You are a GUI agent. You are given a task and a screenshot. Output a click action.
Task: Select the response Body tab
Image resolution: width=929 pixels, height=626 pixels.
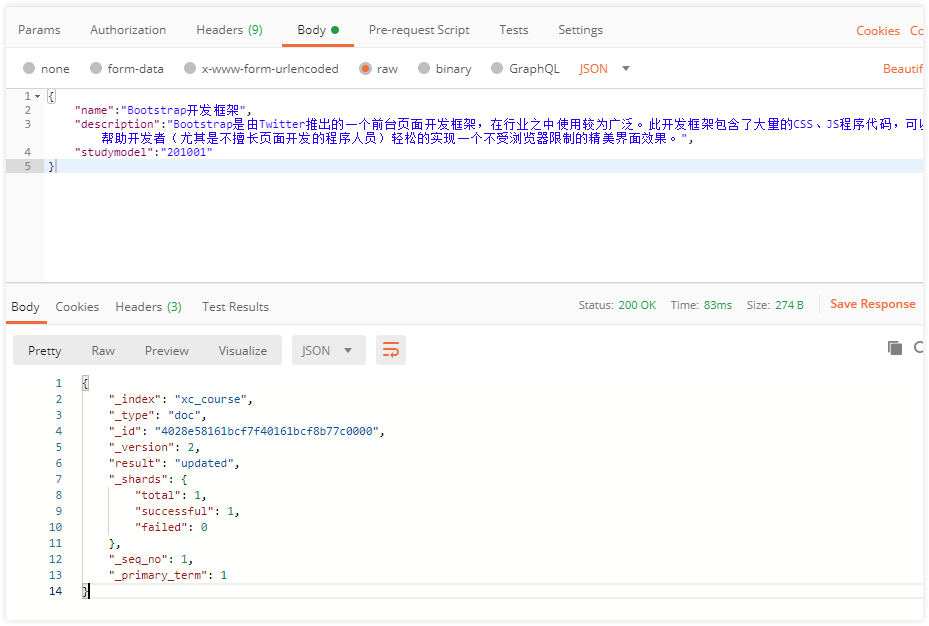click(x=25, y=307)
